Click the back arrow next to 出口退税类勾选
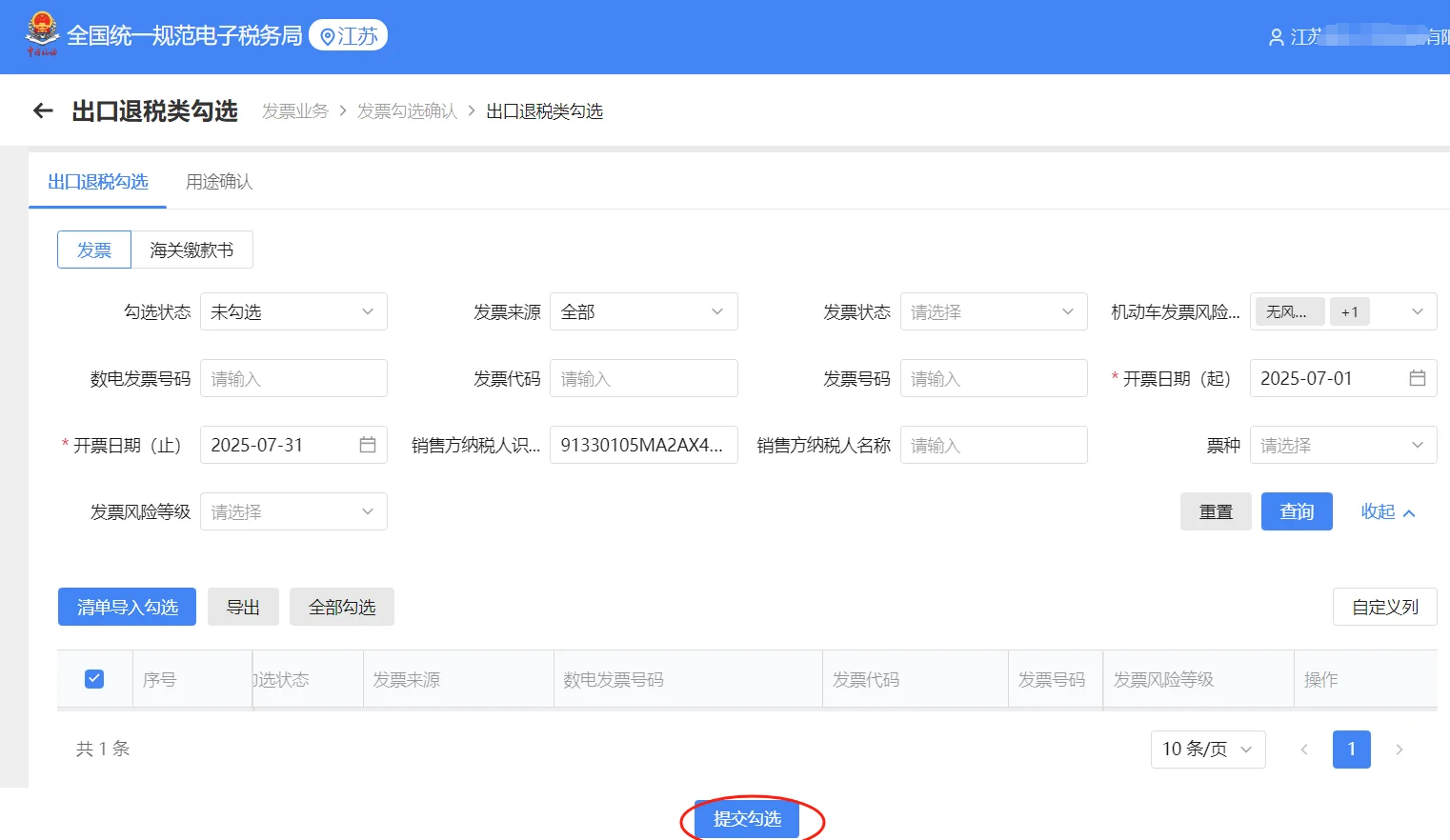The image size is (1450, 840). tap(42, 110)
